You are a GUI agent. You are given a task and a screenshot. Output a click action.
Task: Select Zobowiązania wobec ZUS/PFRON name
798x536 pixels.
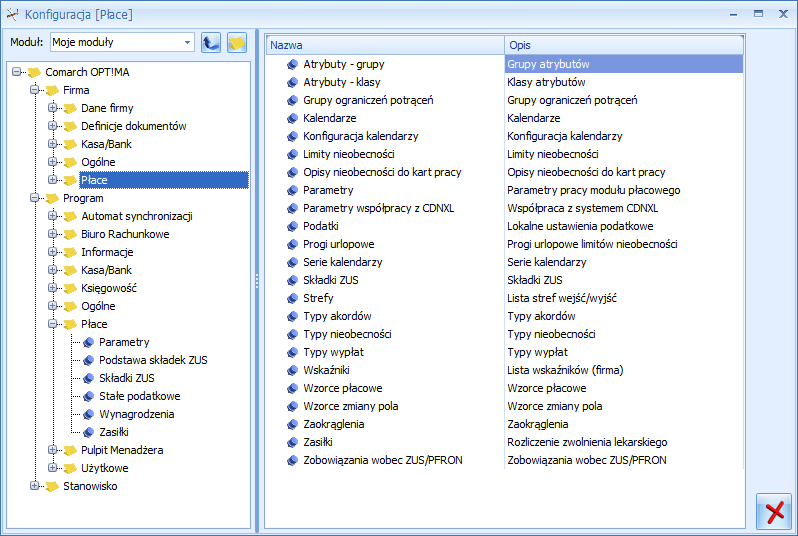383,460
